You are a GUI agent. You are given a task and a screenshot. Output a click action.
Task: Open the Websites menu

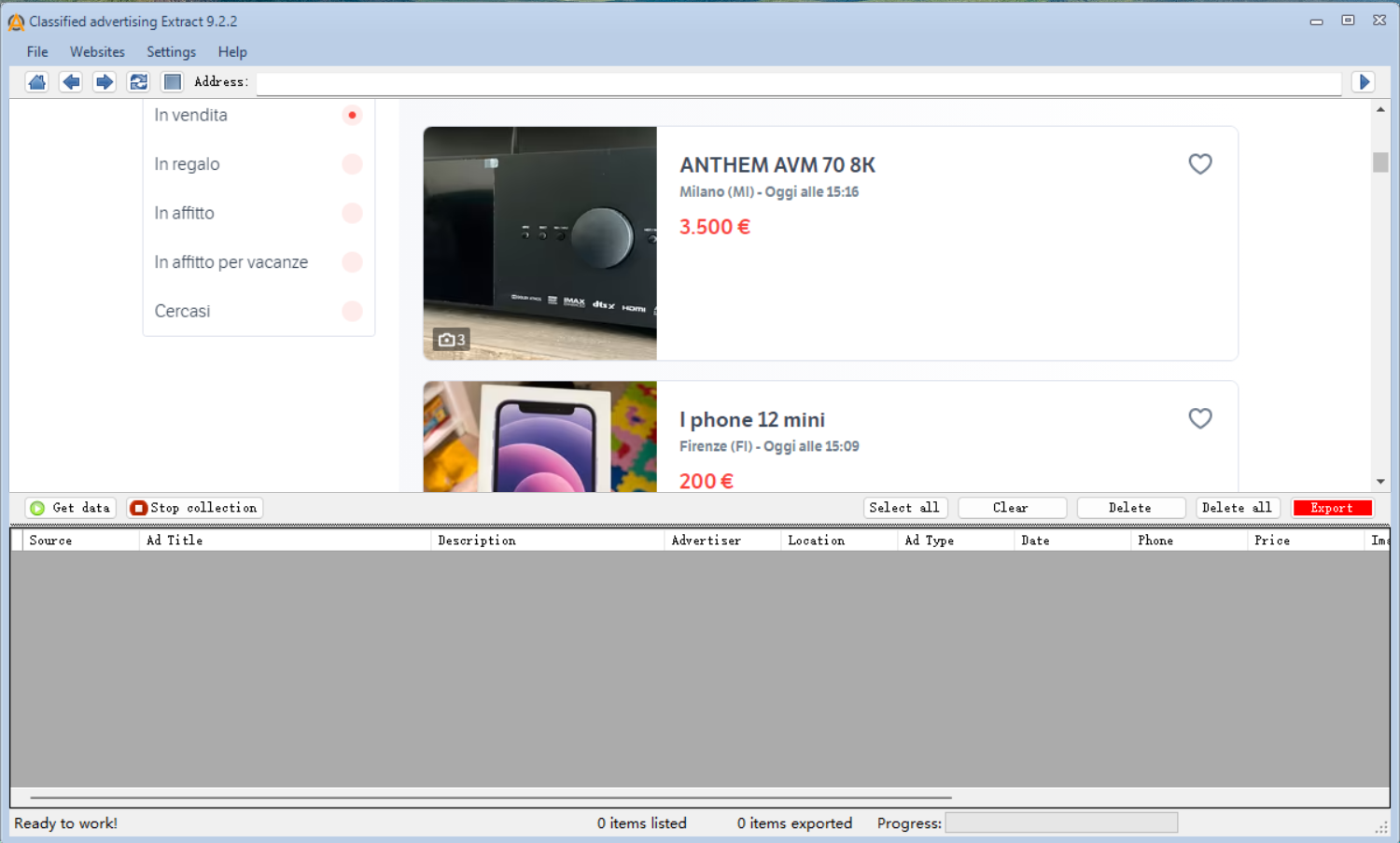(x=97, y=52)
